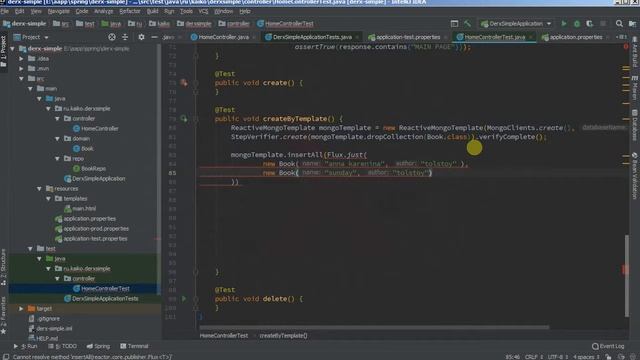Select .gitignore file in tree
The height and width of the screenshot is (360, 640).
(x=48, y=319)
